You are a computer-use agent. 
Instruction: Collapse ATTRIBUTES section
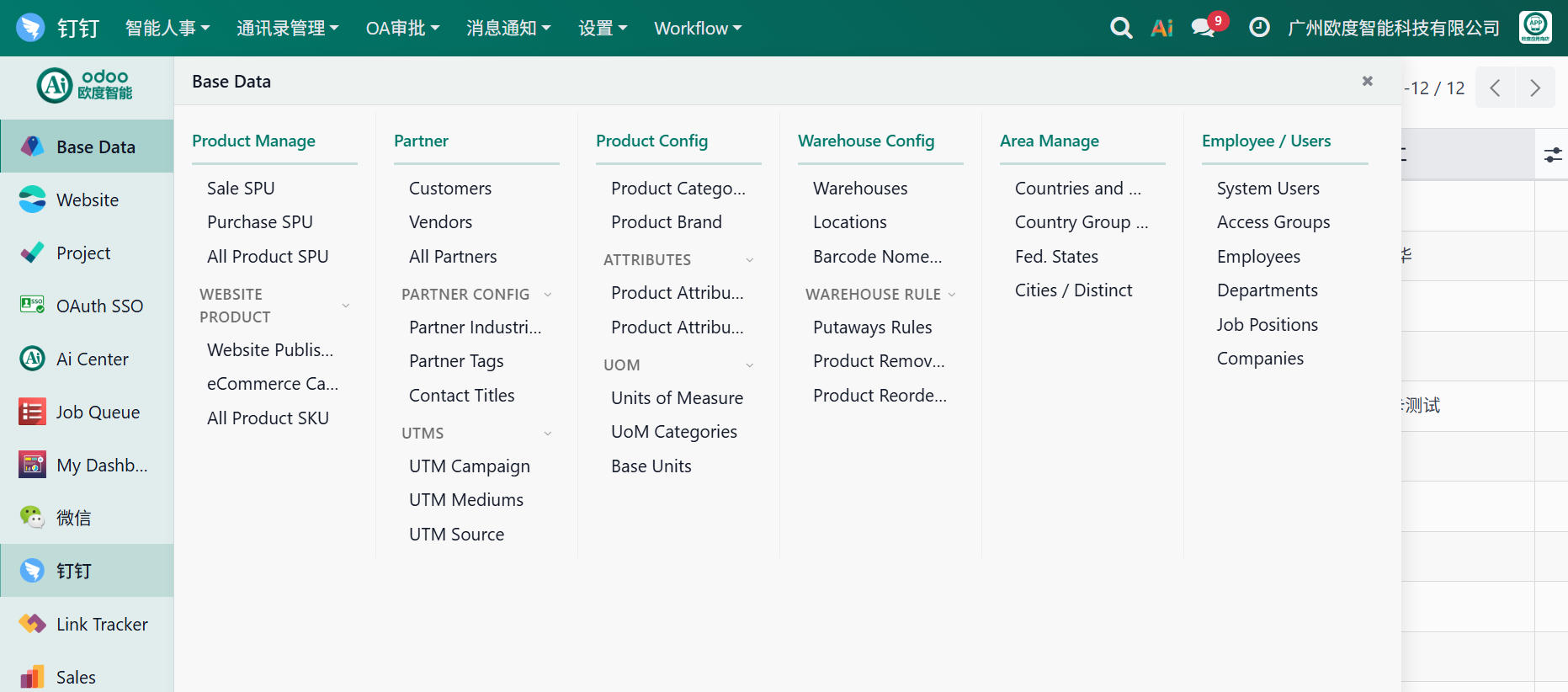tap(750, 259)
